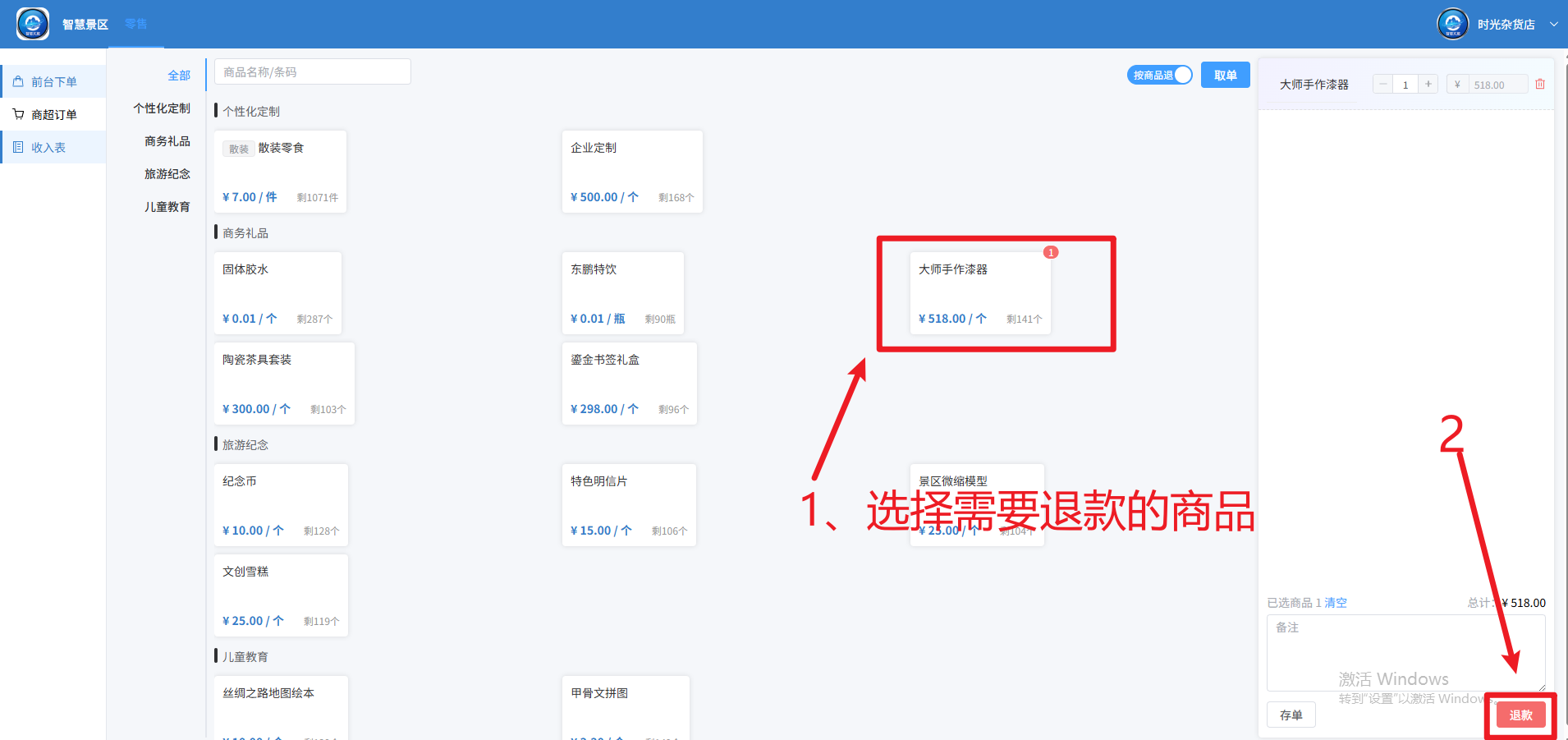
Task: Click the red badge on 大师手作漆器
Action: 1051,252
